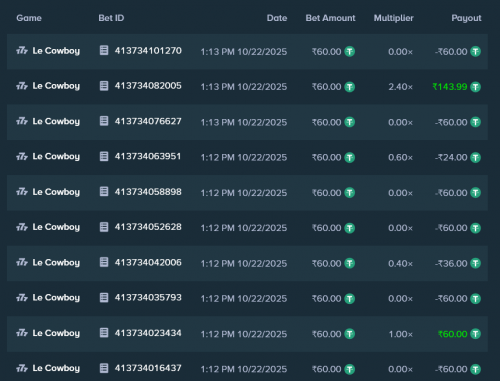Image resolution: width=500 pixels, height=381 pixels.
Task: Open receipt icon for bet 413734082005
Action: pos(104,86)
